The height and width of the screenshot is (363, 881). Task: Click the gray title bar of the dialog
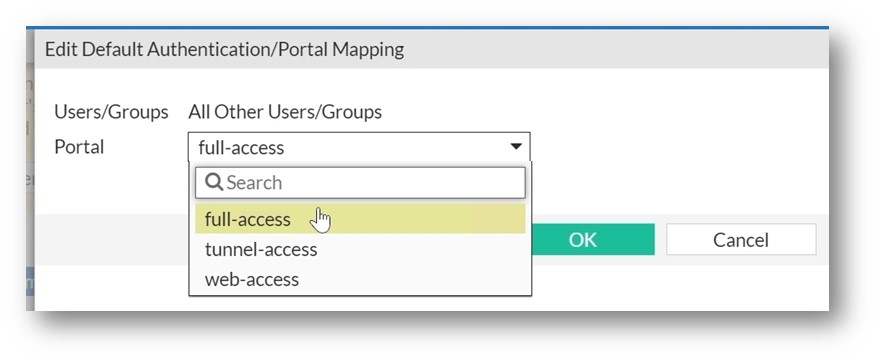[x=618, y=49]
